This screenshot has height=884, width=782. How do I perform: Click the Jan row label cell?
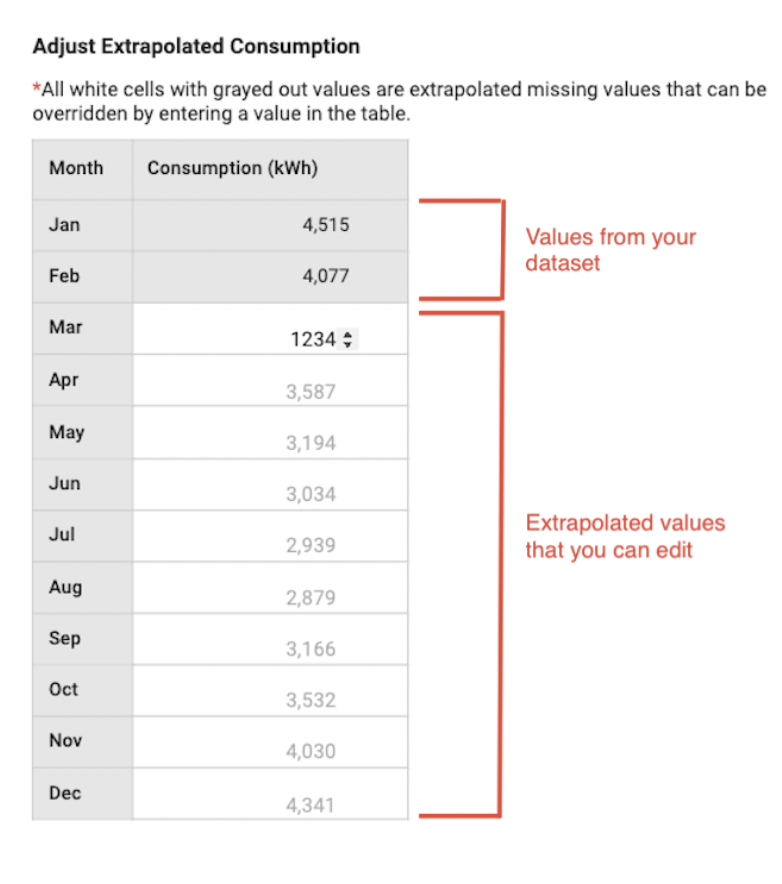[x=83, y=226]
